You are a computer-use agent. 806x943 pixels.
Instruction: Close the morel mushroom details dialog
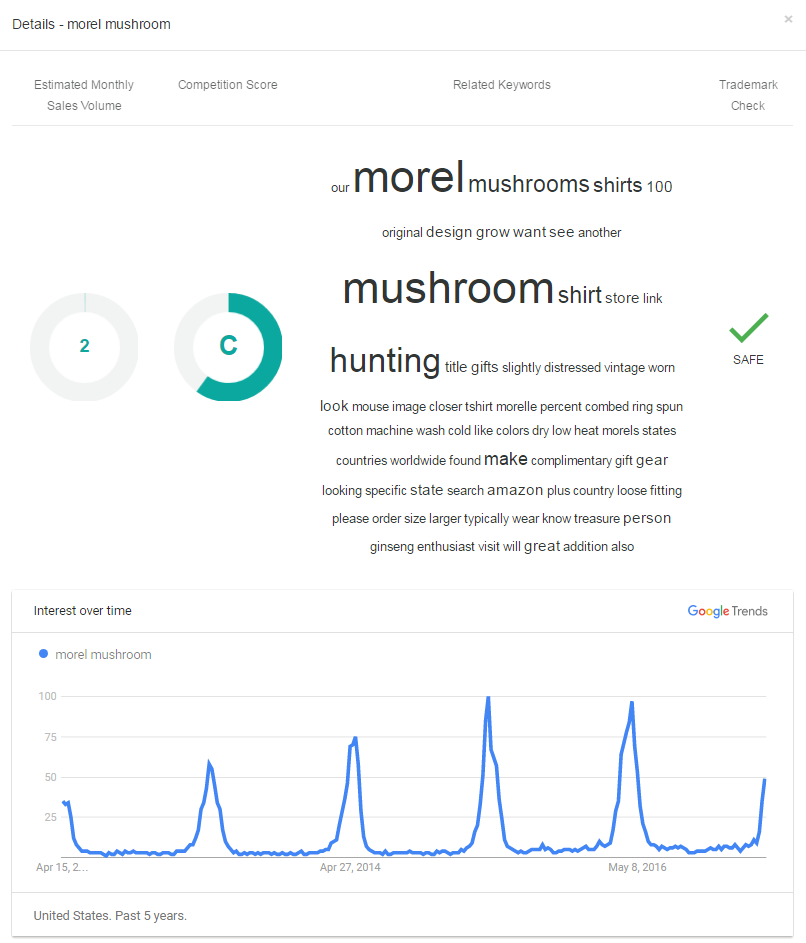(788, 19)
